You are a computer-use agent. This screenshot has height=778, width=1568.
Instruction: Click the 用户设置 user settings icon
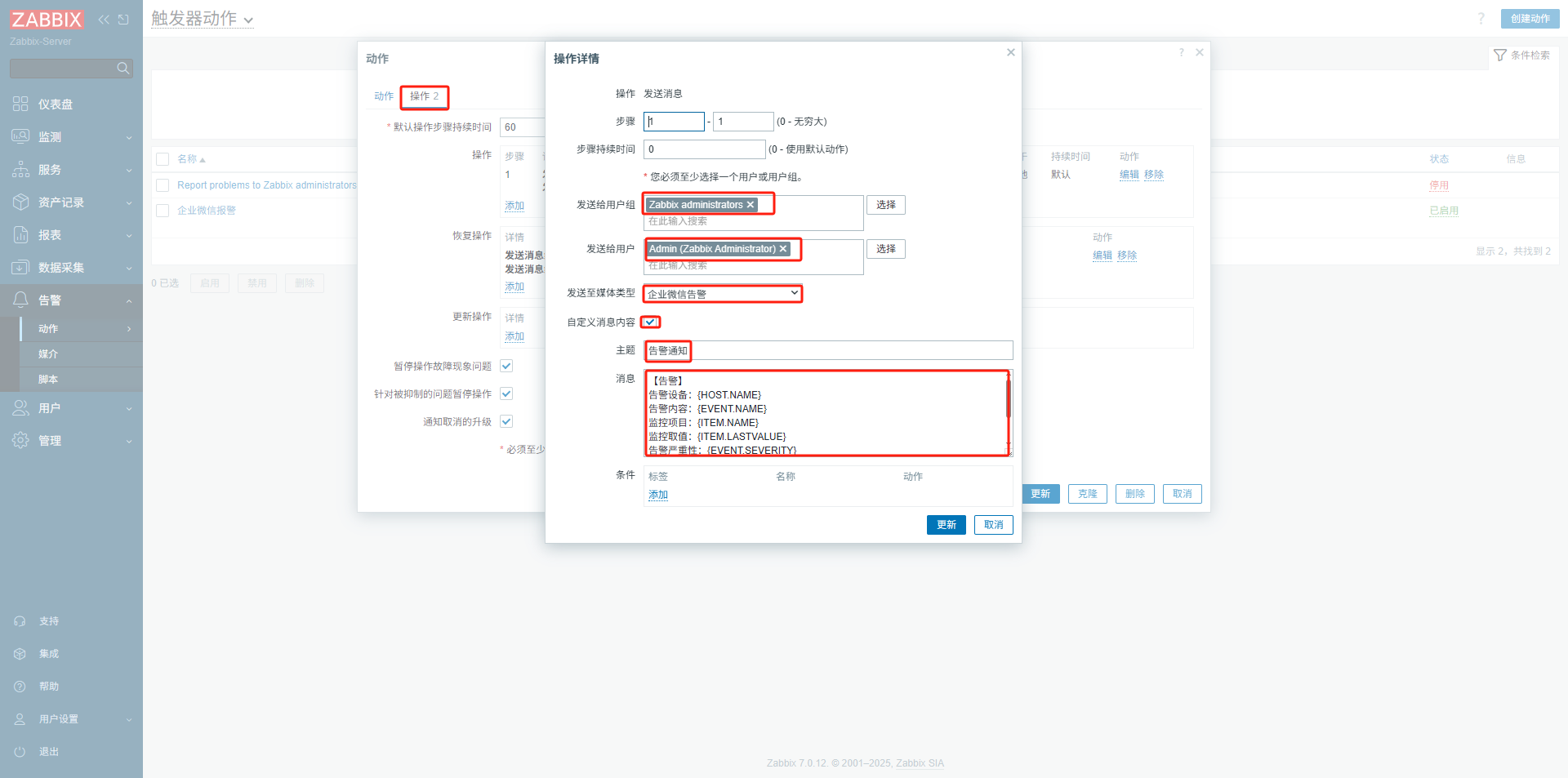20,719
